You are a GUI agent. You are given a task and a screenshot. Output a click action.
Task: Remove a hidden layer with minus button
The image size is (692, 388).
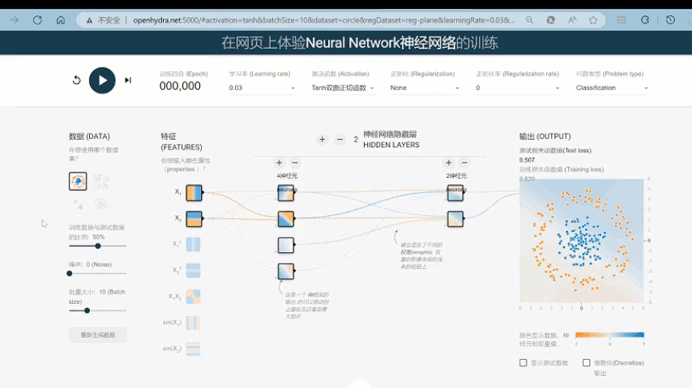tap(340, 139)
